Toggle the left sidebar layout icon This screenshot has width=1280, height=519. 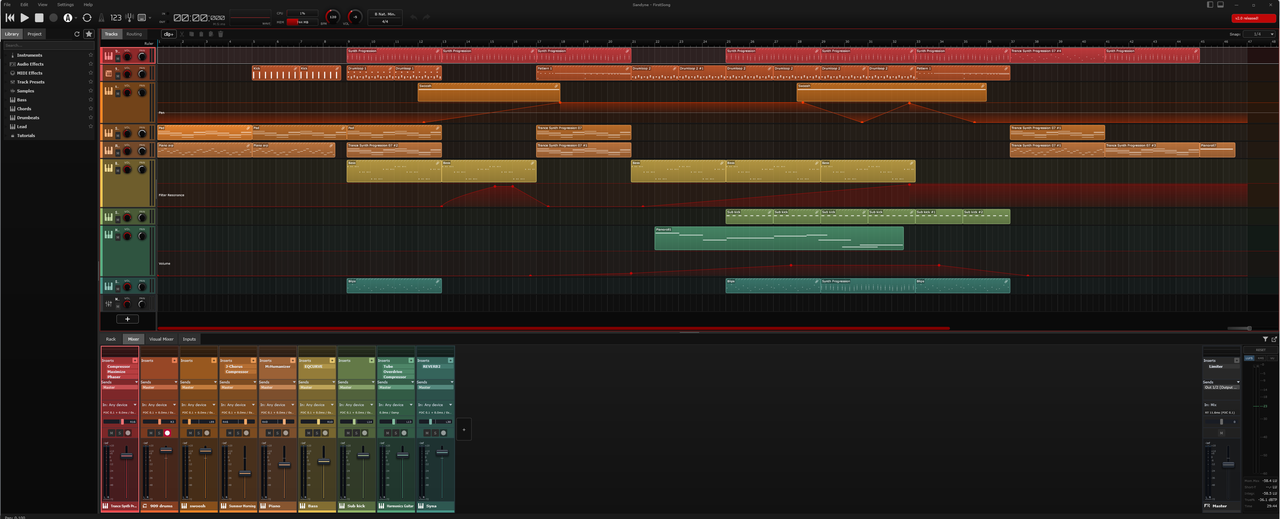1209,4
